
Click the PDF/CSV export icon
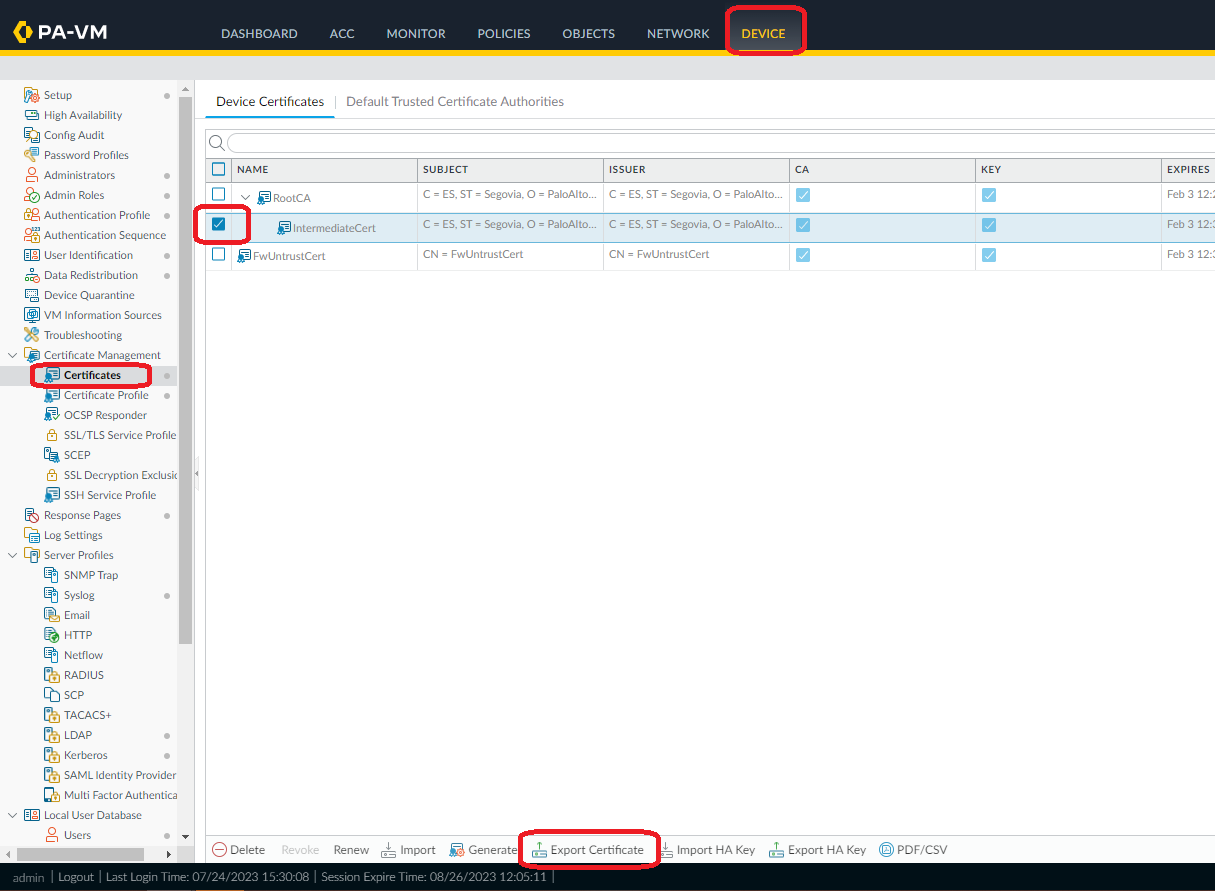pos(886,850)
